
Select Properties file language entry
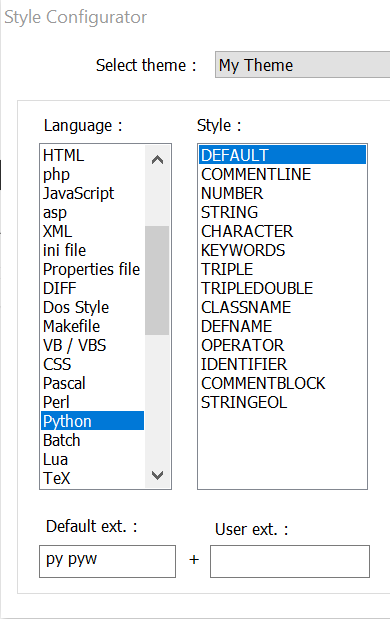[x=92, y=269]
